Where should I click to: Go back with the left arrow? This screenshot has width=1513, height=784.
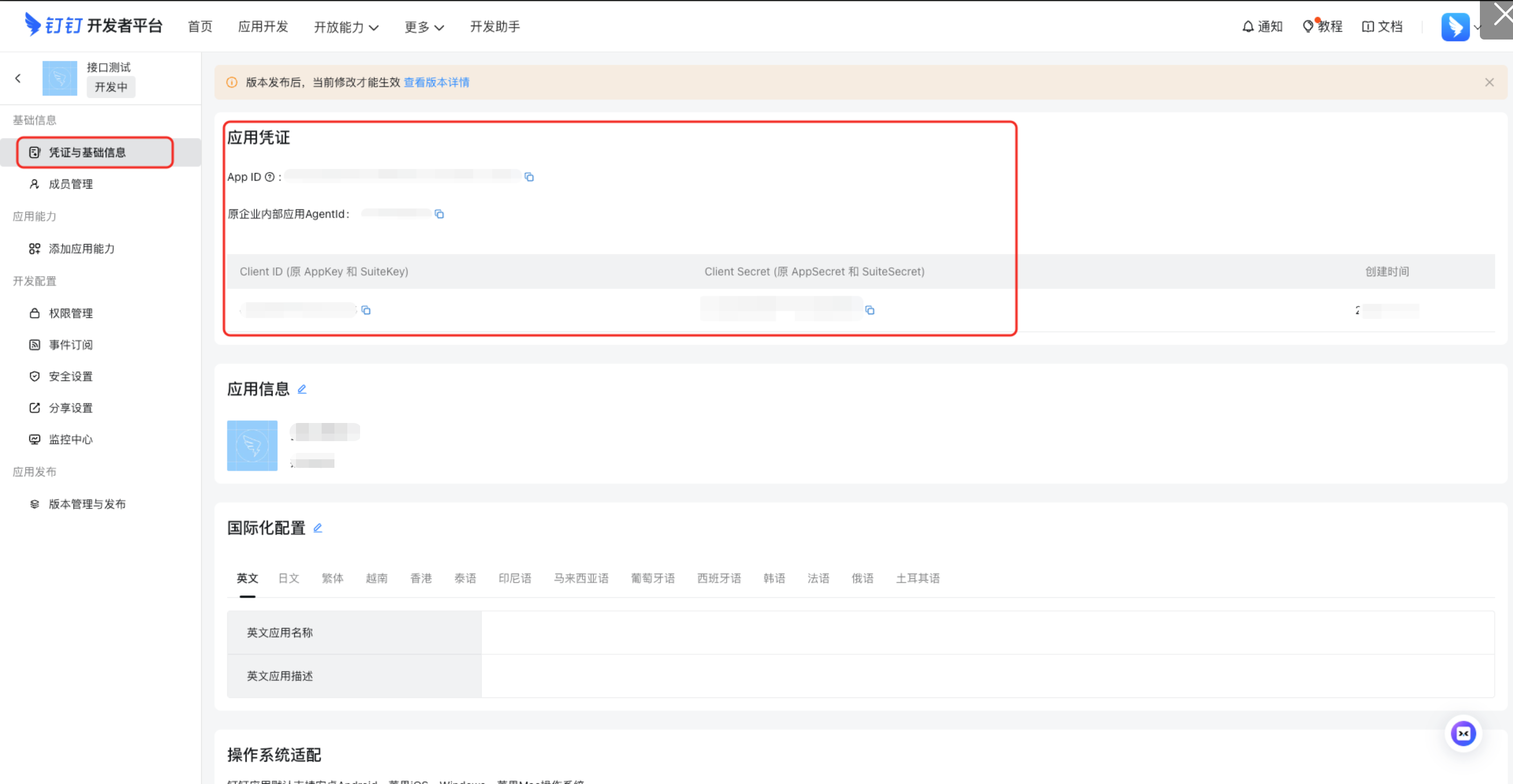coord(18,78)
